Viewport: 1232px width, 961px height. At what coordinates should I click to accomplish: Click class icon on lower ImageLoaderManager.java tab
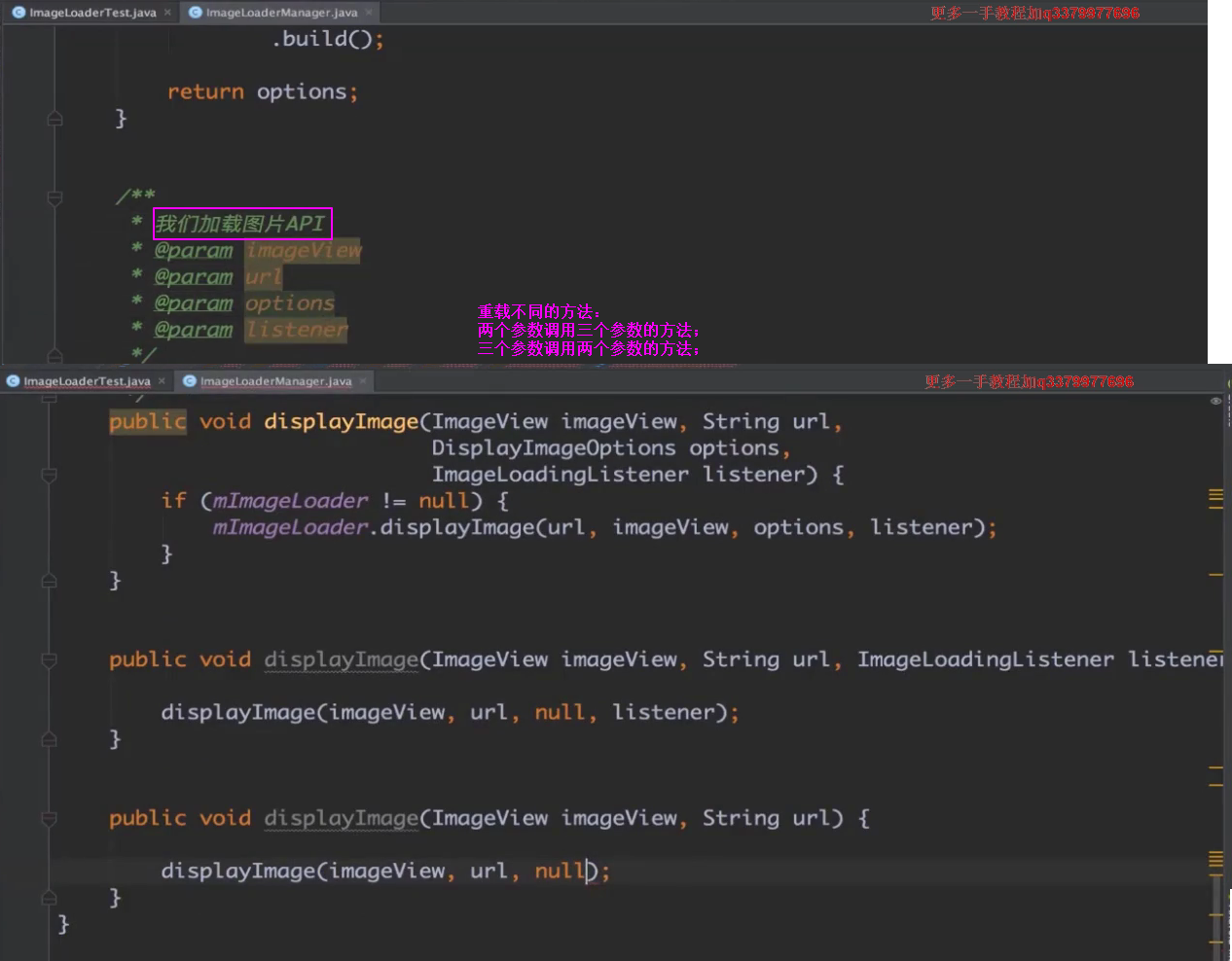(190, 381)
